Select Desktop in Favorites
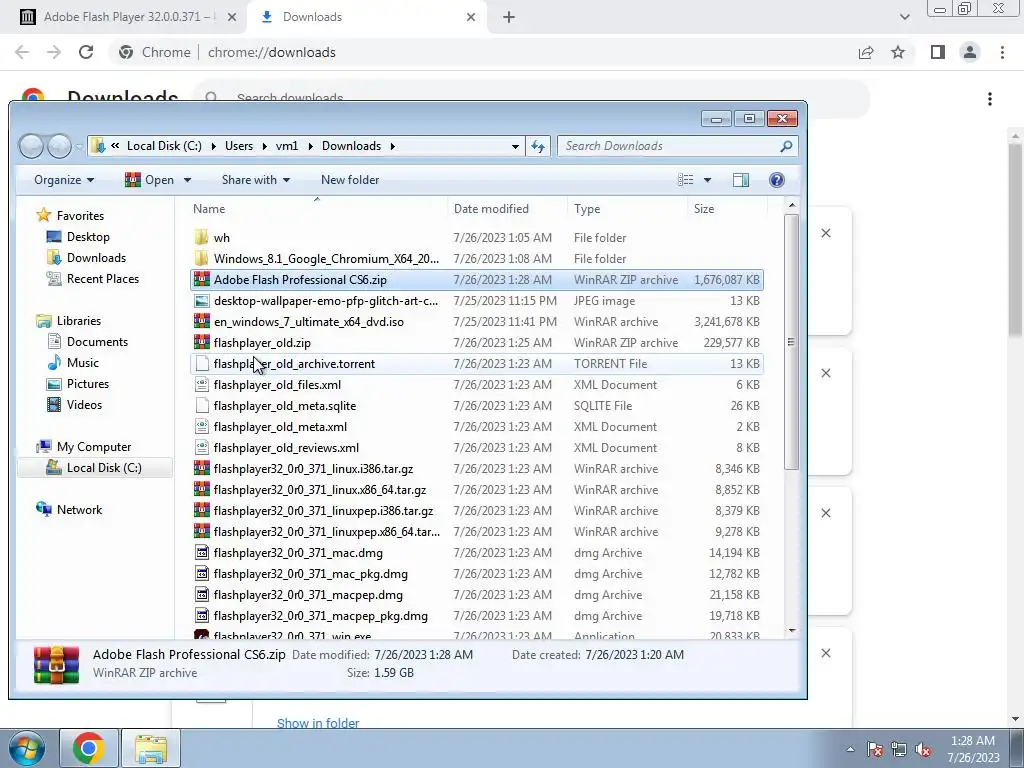 88,237
